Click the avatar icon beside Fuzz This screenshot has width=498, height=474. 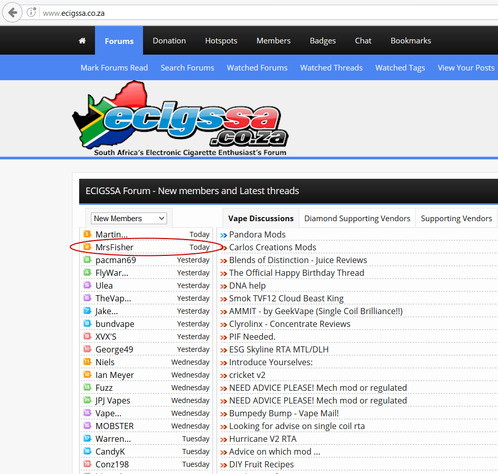(87, 387)
